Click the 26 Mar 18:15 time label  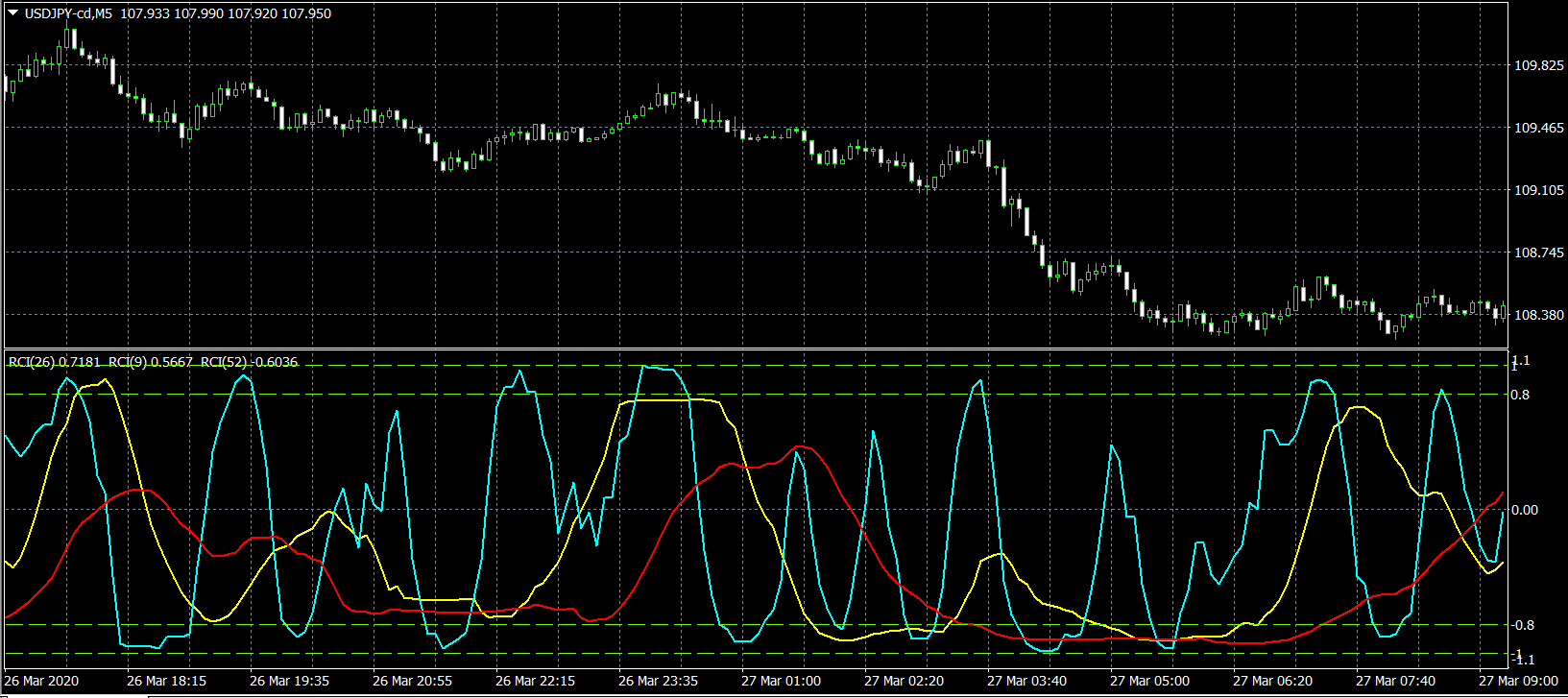pyautogui.click(x=167, y=681)
